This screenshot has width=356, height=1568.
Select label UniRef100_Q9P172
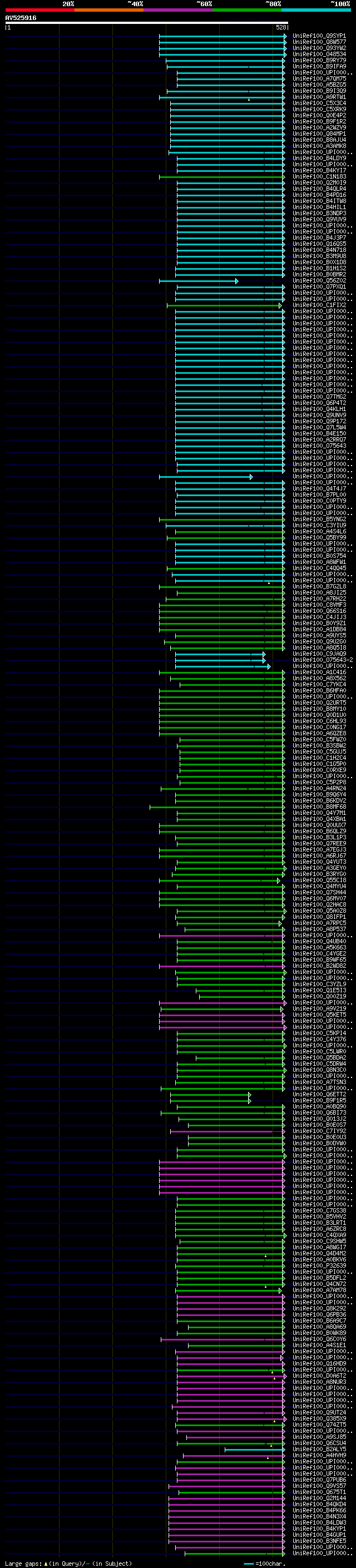click(x=319, y=421)
